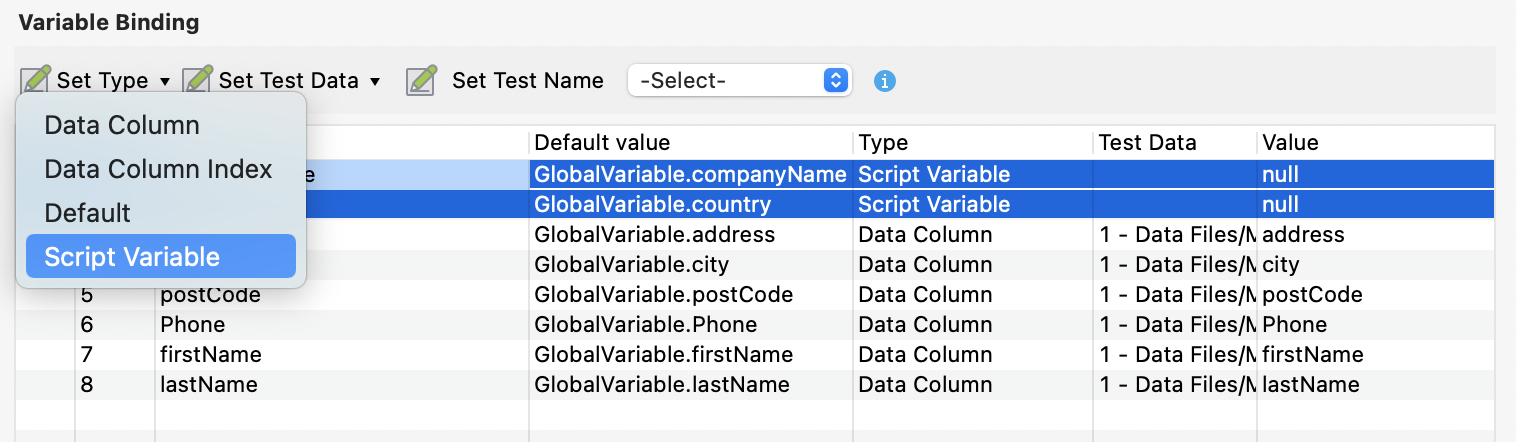Click the Test Data column header
This screenshot has width=1516, height=442.
tap(1146, 143)
